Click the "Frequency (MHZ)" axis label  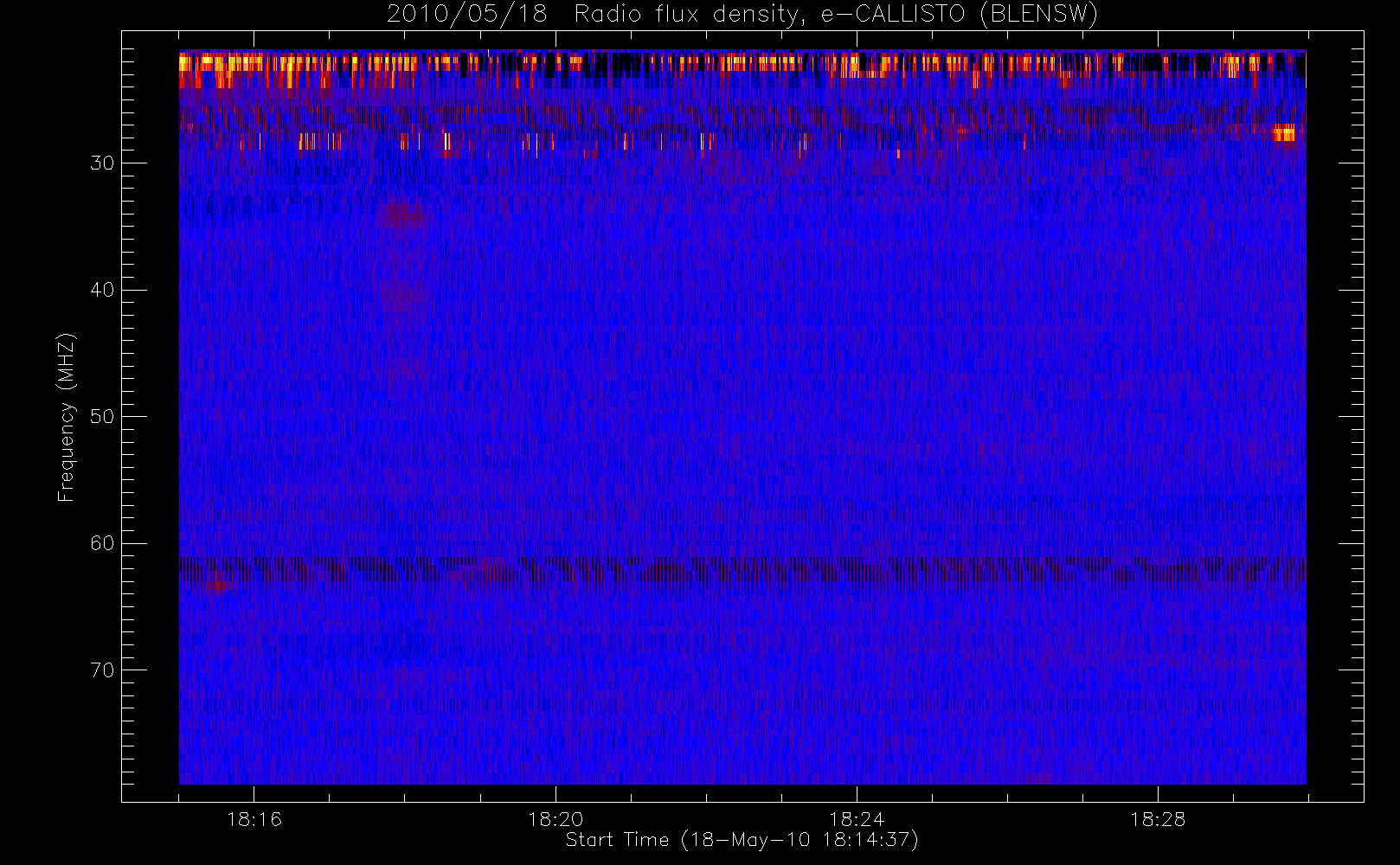point(67,417)
